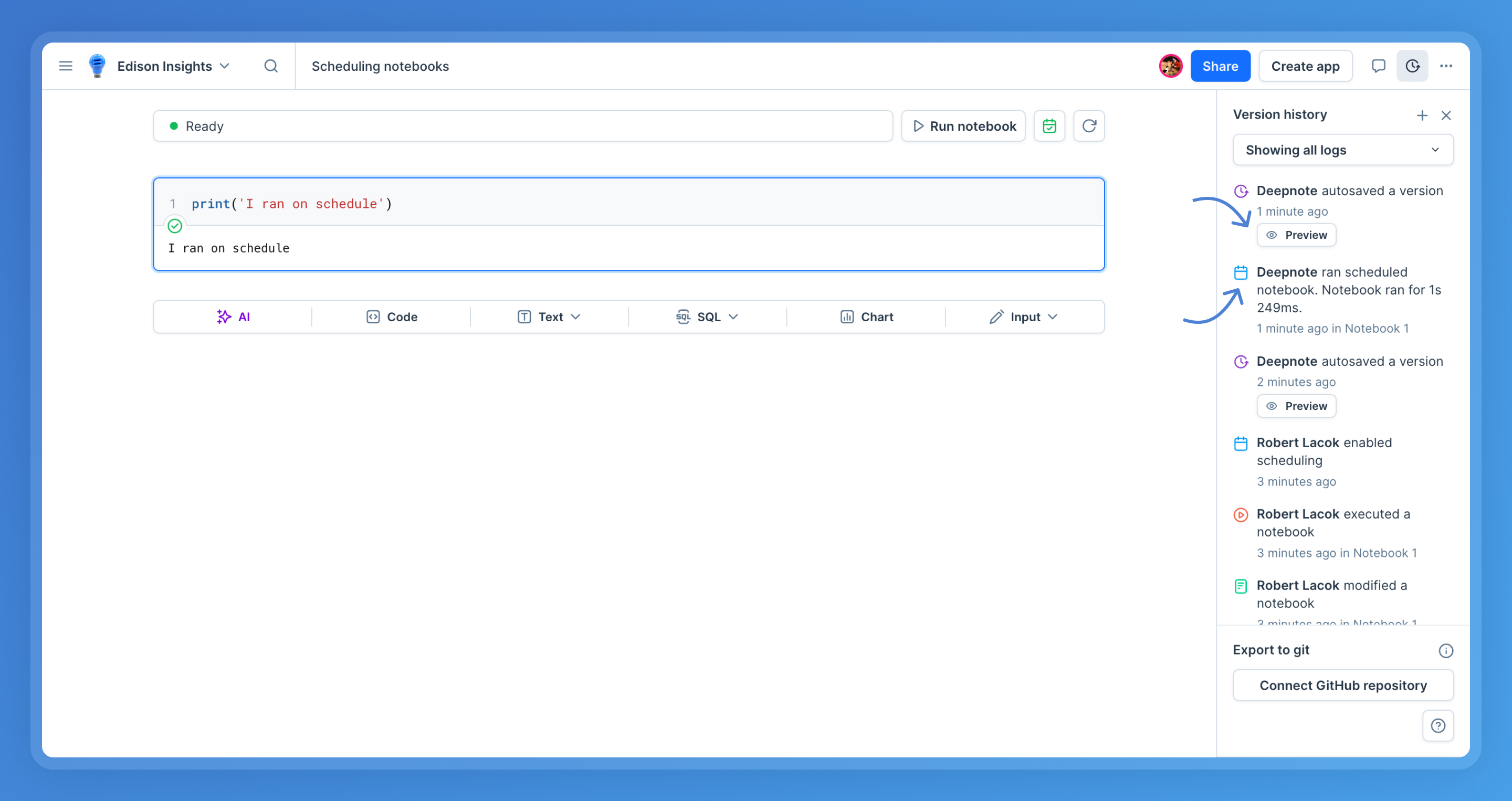Open the help question mark button
Screen dimensions: 1512x801
1438,726
